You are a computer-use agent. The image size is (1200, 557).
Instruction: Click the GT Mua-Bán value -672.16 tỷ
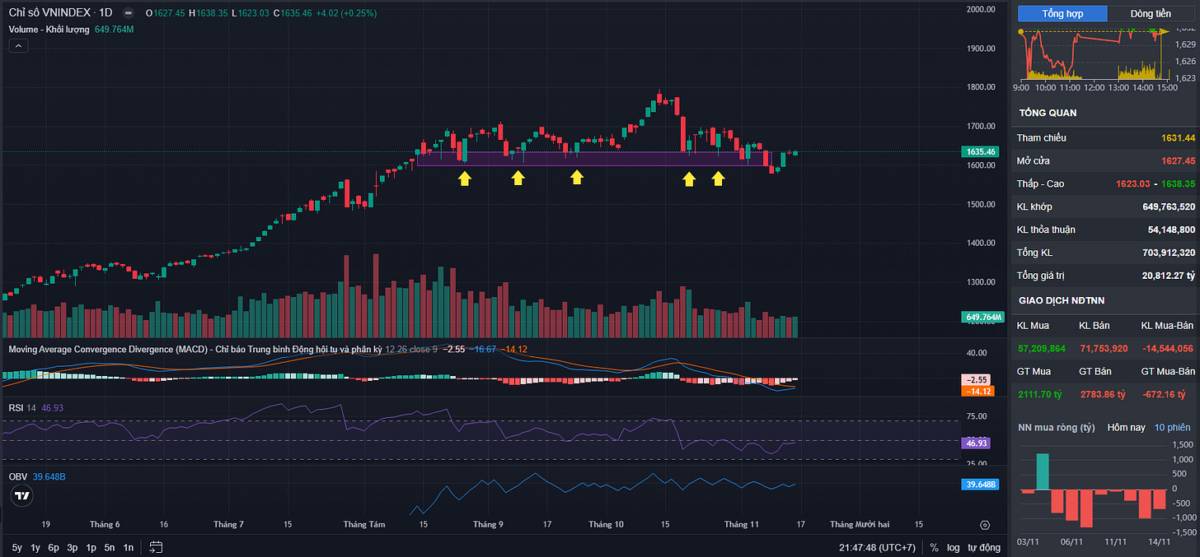tap(1168, 394)
